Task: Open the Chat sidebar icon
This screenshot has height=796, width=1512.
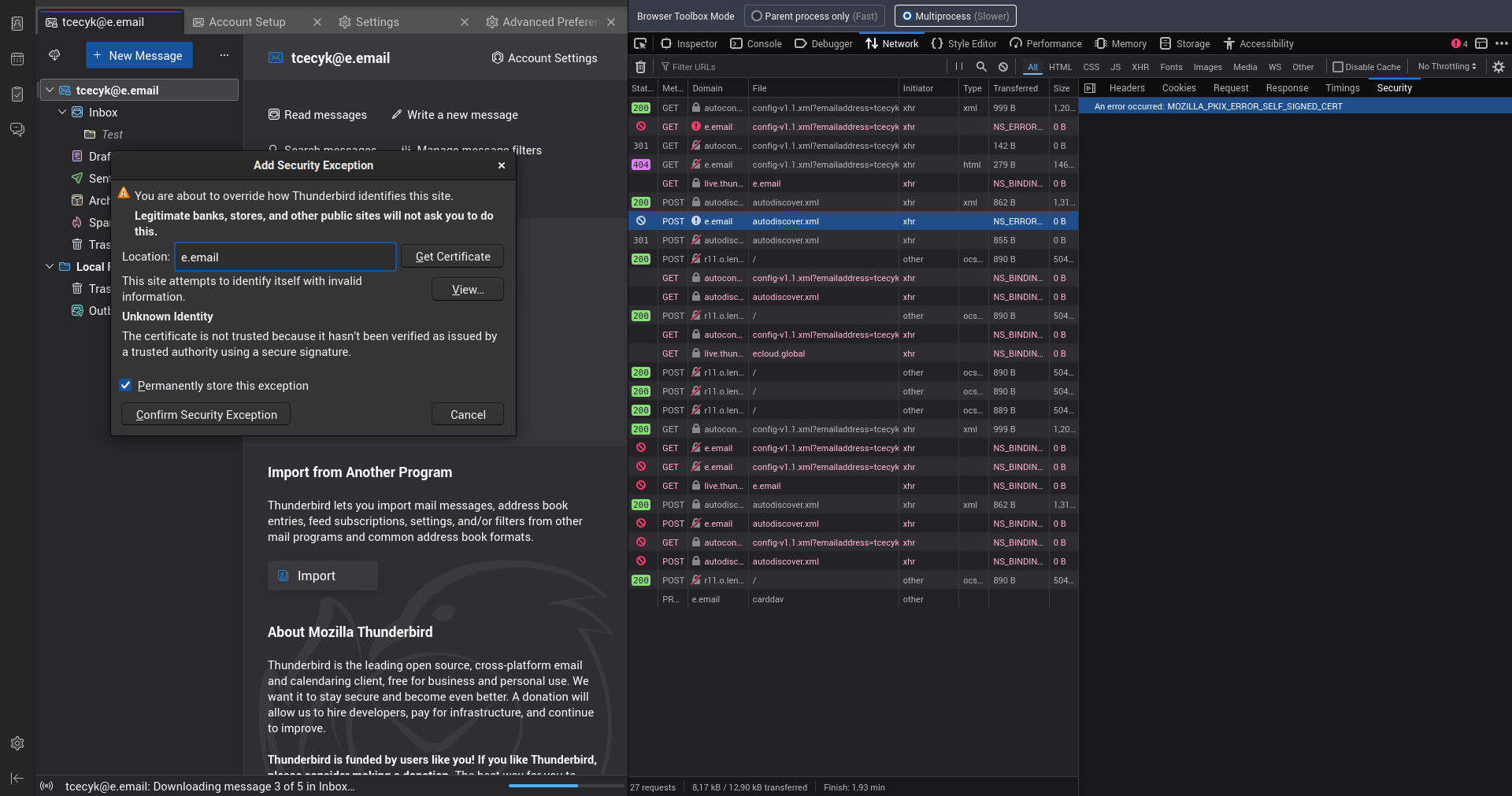Action: [17, 130]
